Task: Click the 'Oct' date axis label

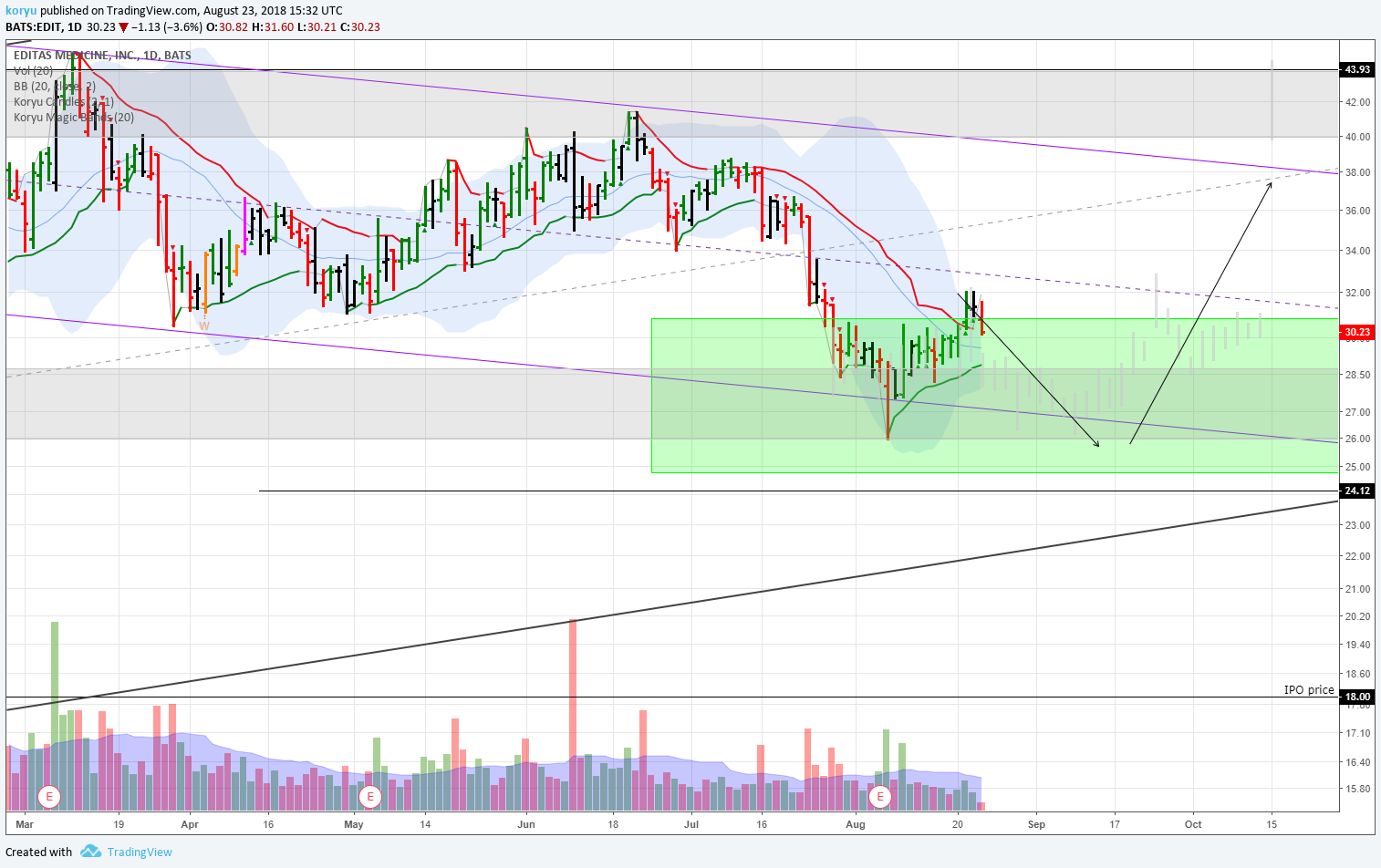Action: (1193, 824)
